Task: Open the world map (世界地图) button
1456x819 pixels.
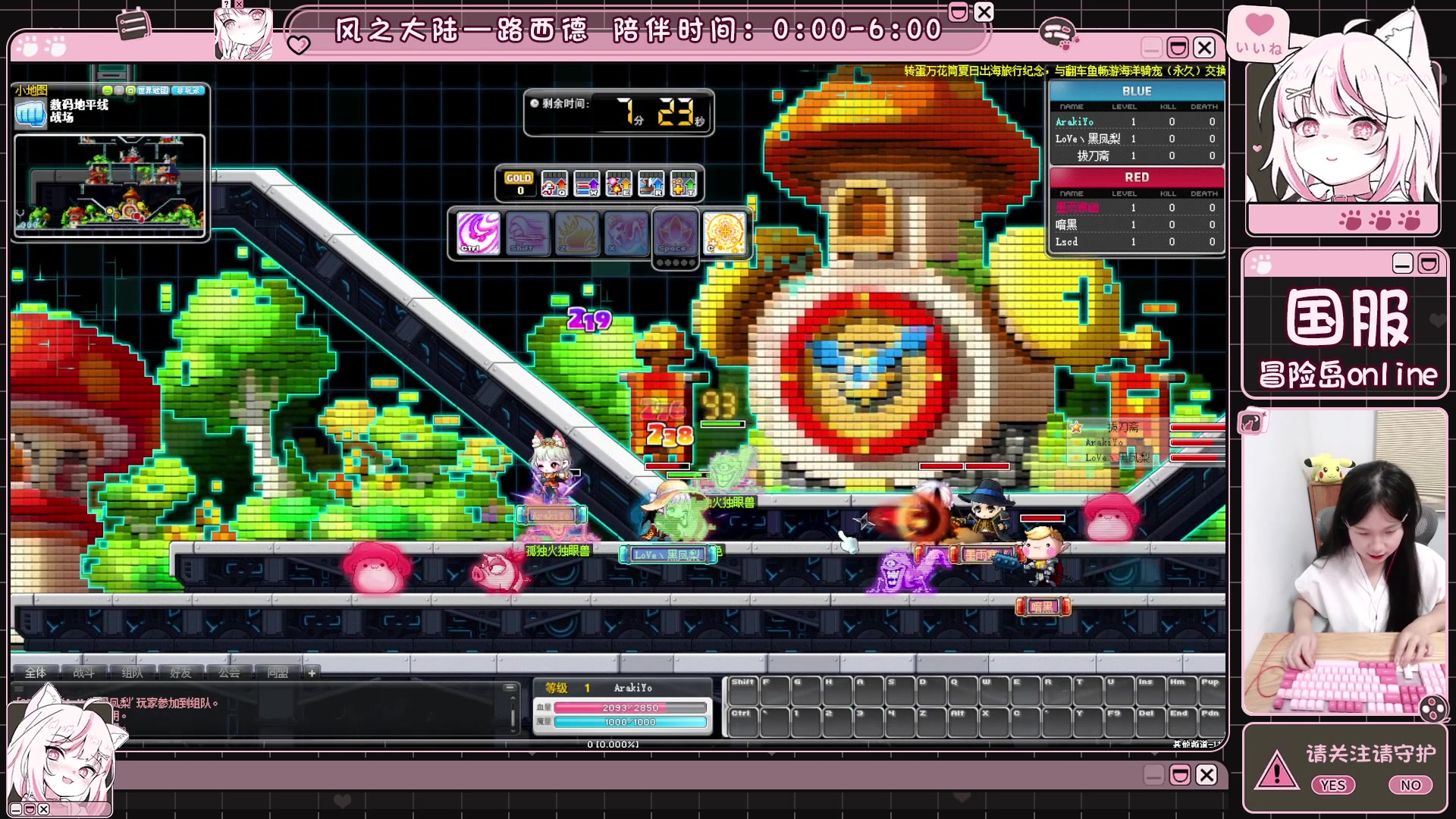Action: [153, 90]
